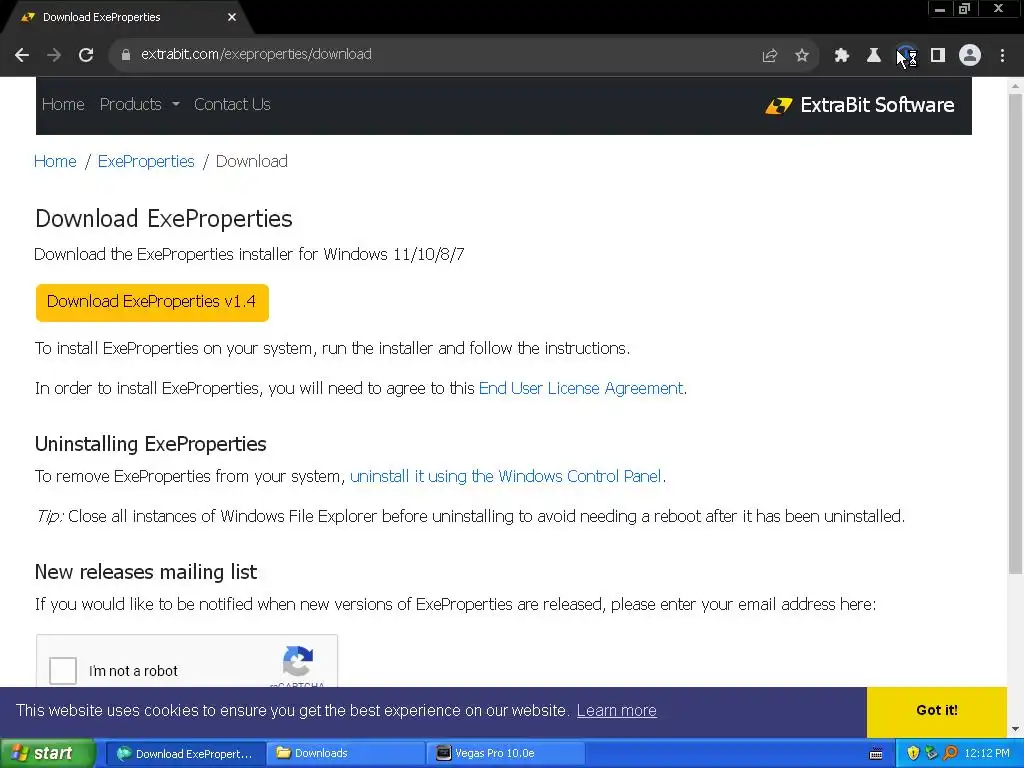The image size is (1024, 768).
Task: Click the New releases mailing list heading
Action: [146, 572]
